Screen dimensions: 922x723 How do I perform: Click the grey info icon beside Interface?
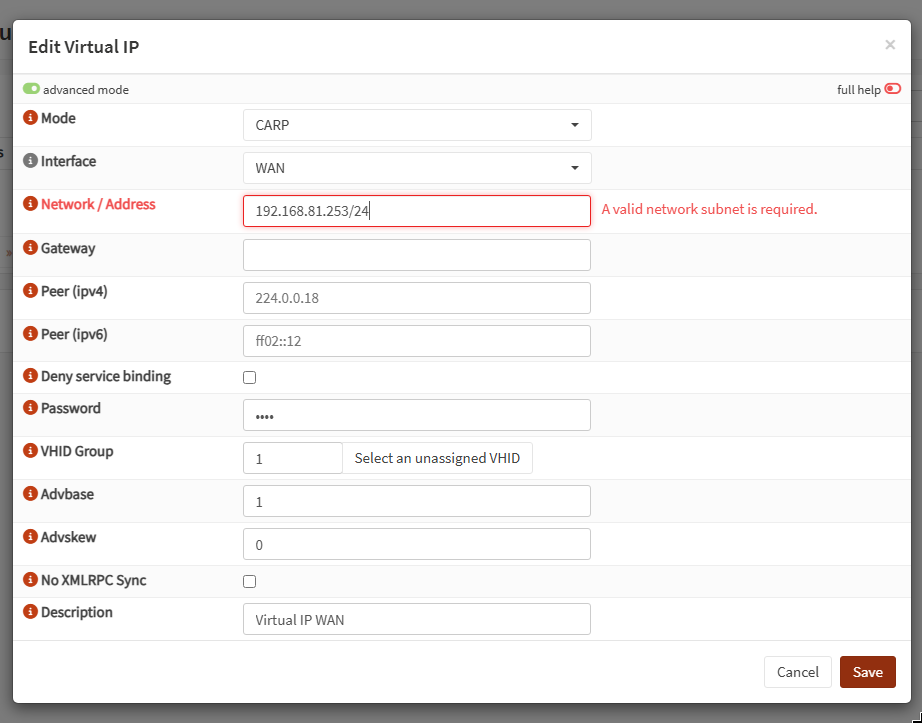click(30, 160)
